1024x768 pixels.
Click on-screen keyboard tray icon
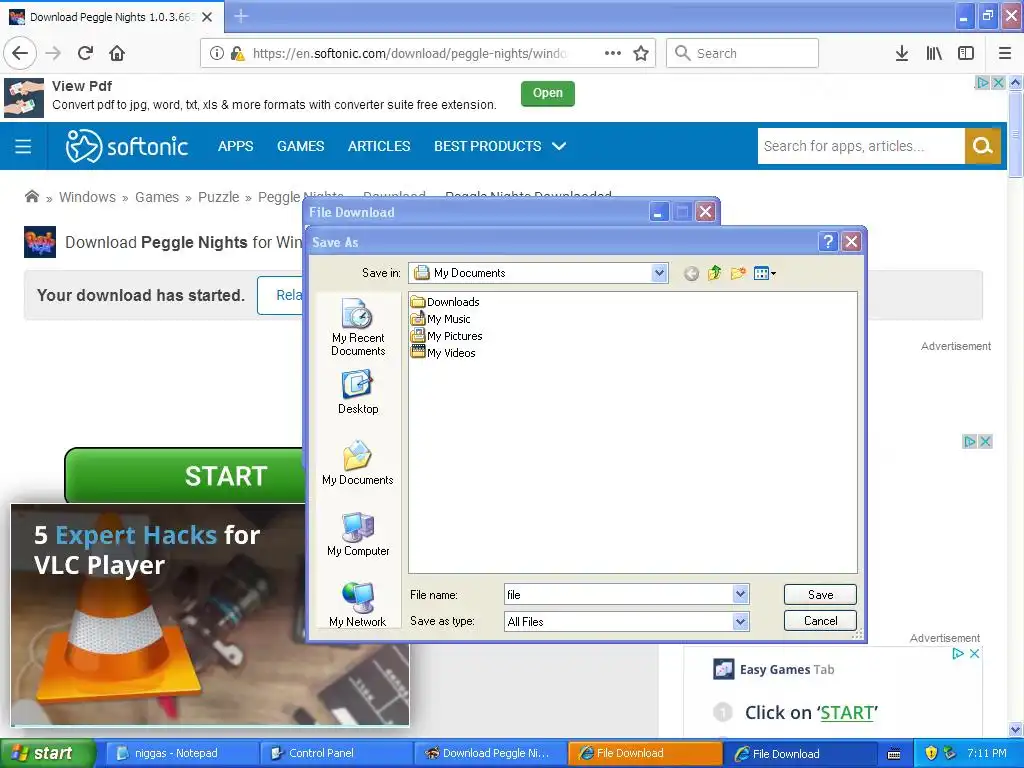893,754
